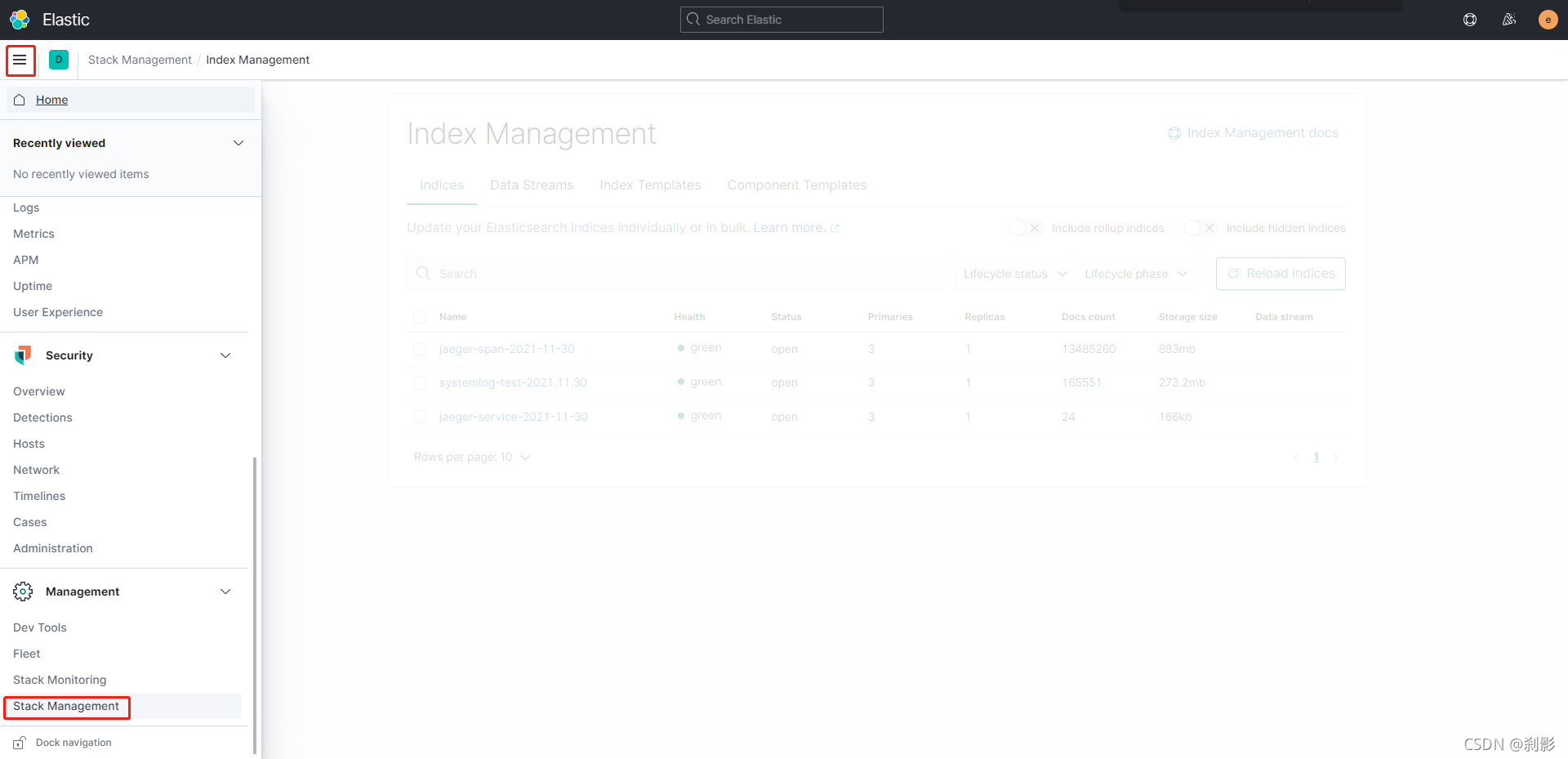This screenshot has height=759, width=1568.
Task: Open the systemlog-test-2021.11.30 index link
Action: pos(513,382)
